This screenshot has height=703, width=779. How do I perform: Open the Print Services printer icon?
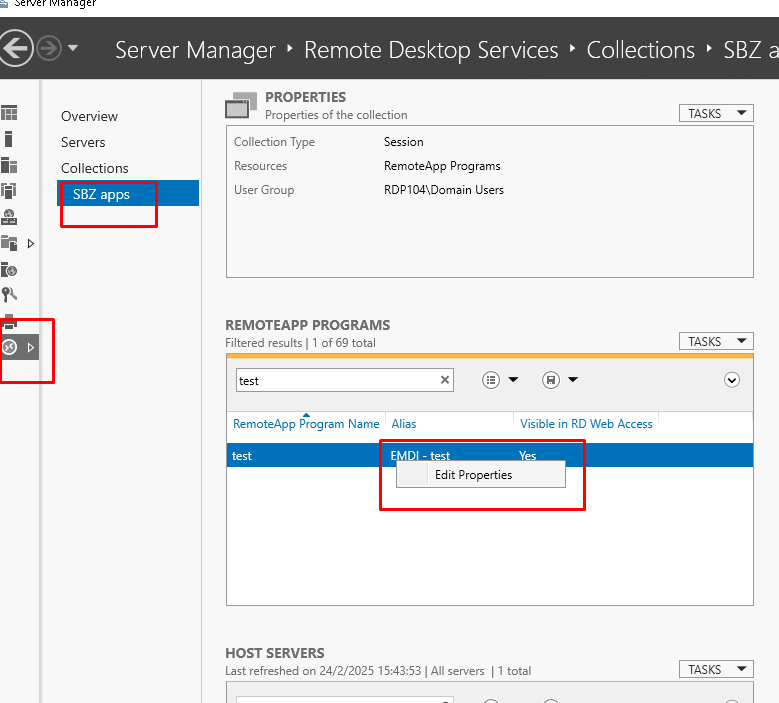[x=10, y=321]
